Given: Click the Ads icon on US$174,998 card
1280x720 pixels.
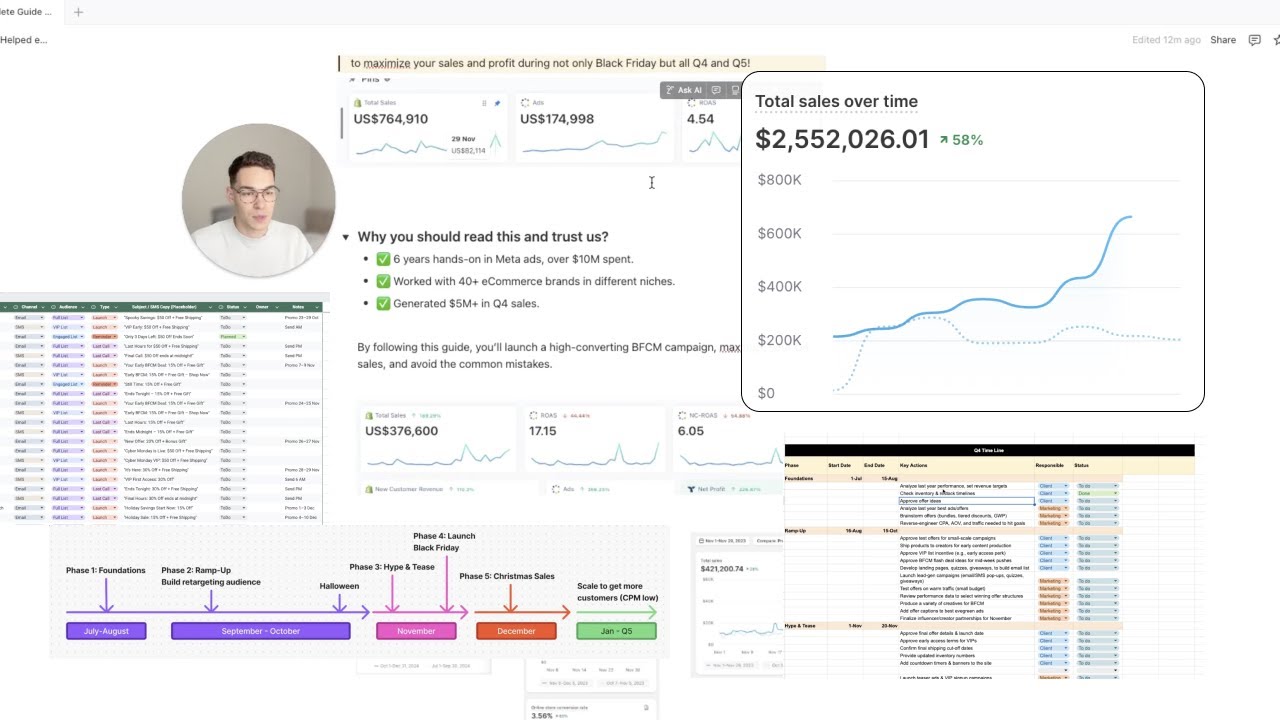Looking at the screenshot, I should 525,102.
